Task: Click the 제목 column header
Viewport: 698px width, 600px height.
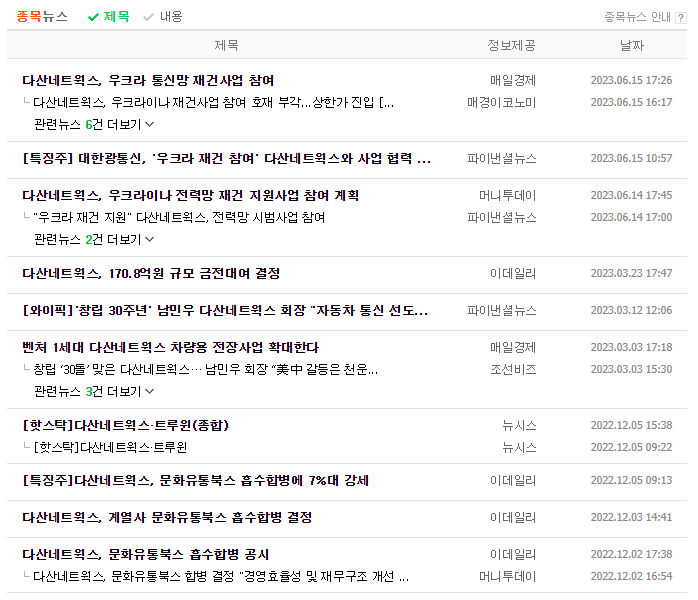Action: tap(227, 45)
